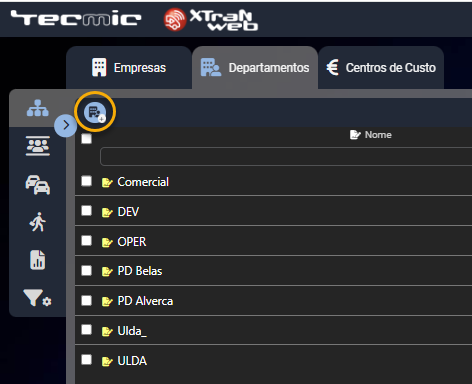Open the reports chart document icon
Image resolution: width=472 pixels, height=384 pixels.
[x=38, y=260]
